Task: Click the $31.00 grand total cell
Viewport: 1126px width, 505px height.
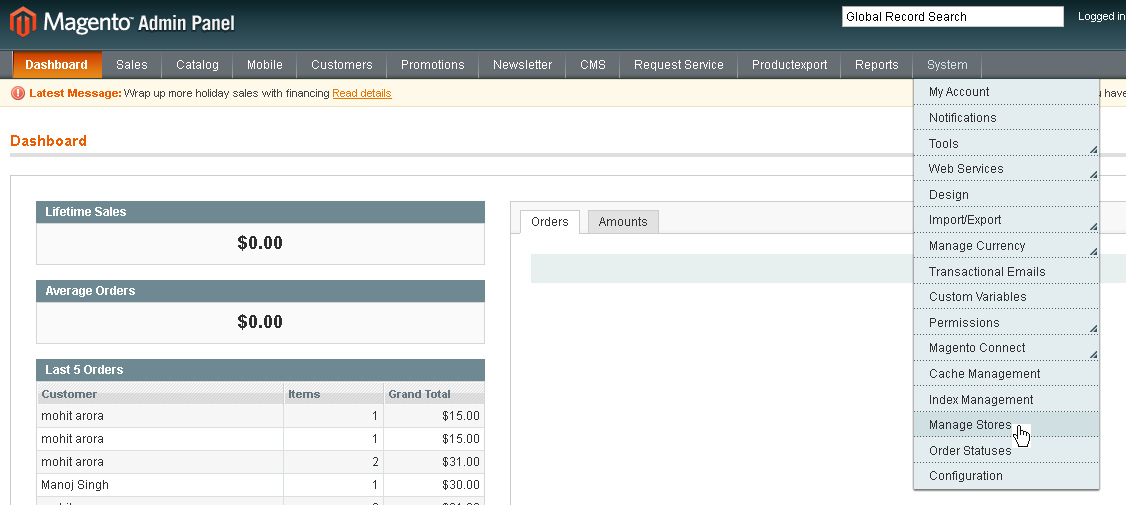Action: (x=434, y=462)
